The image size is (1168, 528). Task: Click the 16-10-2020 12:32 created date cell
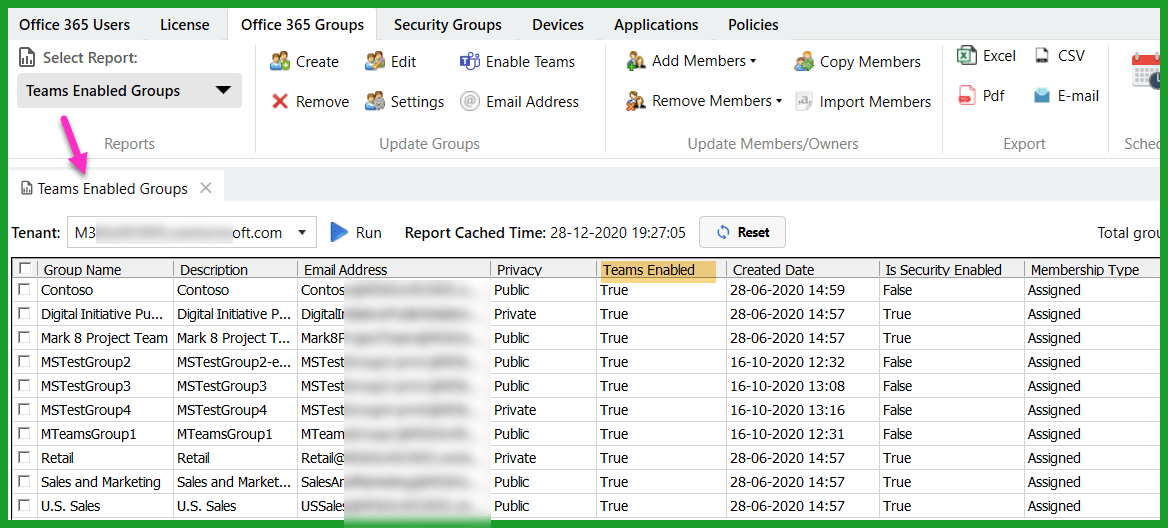pyautogui.click(x=802, y=362)
